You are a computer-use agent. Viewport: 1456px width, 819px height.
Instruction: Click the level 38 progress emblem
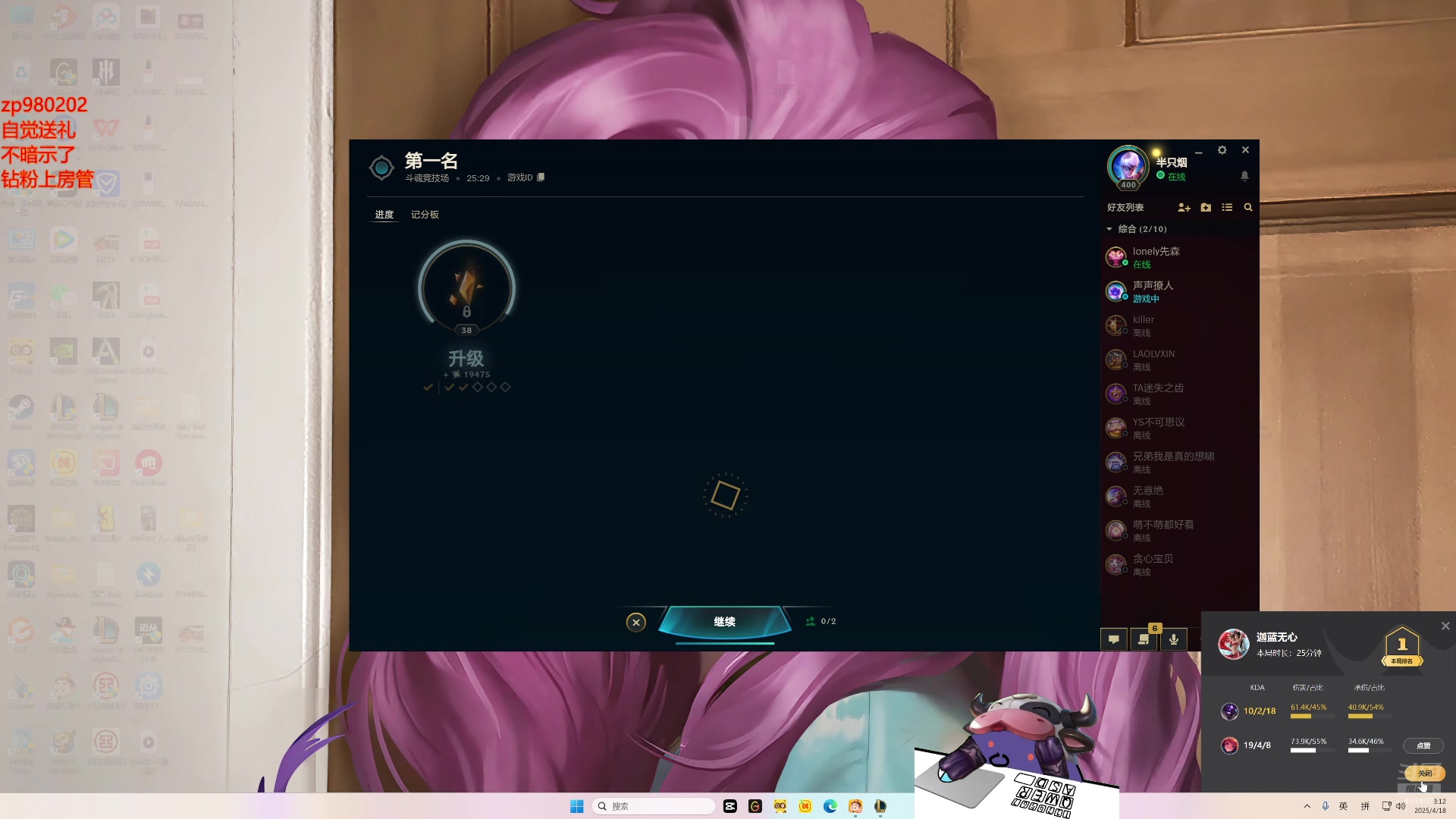click(x=466, y=289)
